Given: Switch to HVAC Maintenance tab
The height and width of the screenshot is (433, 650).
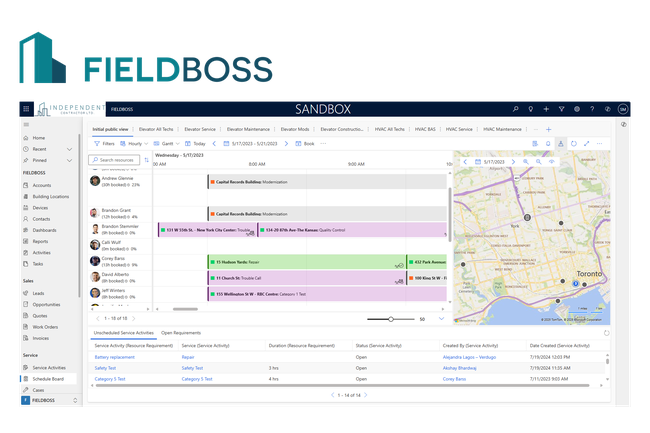Looking at the screenshot, I should pos(502,129).
